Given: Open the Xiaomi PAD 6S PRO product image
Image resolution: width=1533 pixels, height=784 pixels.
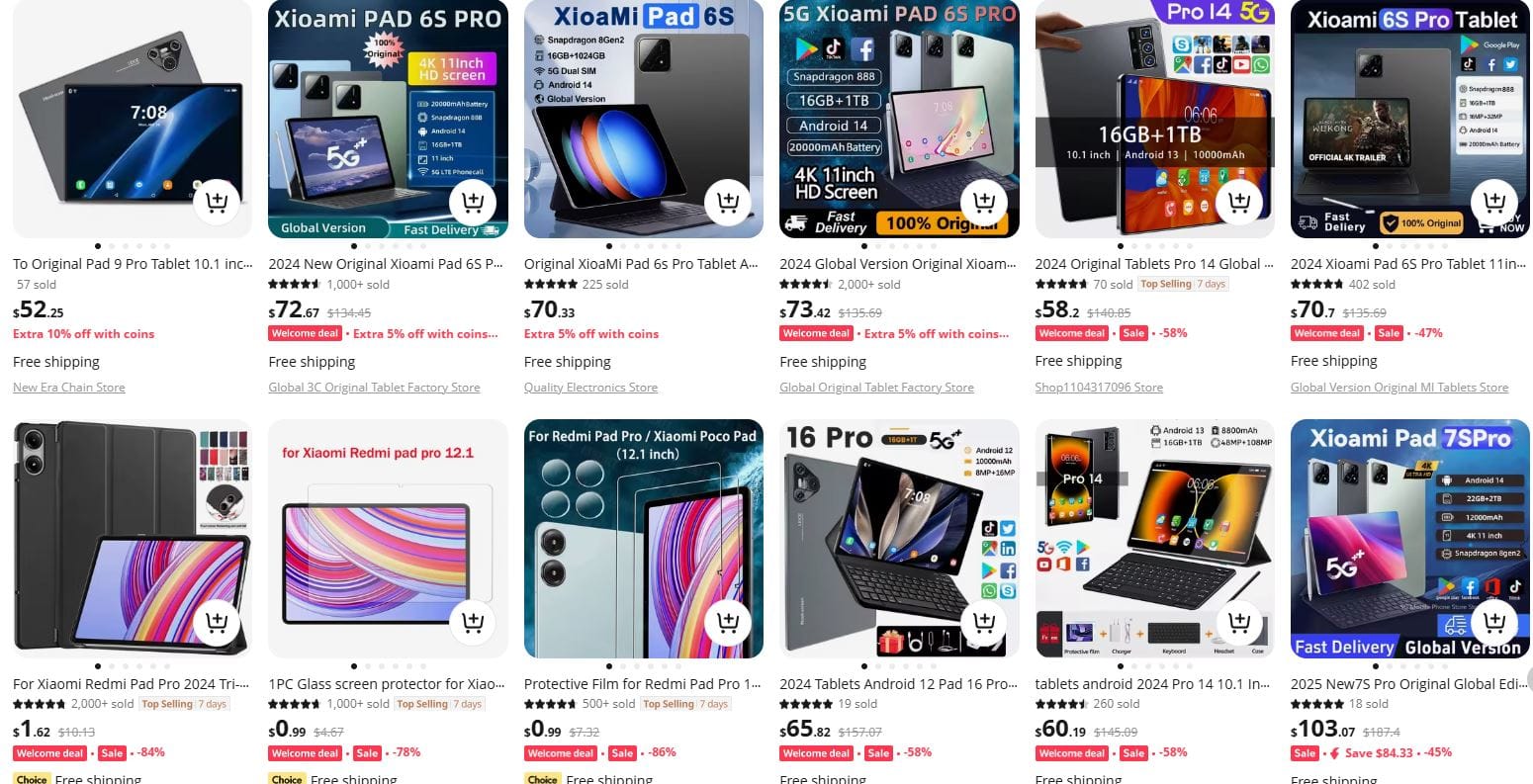Looking at the screenshot, I should (388, 119).
